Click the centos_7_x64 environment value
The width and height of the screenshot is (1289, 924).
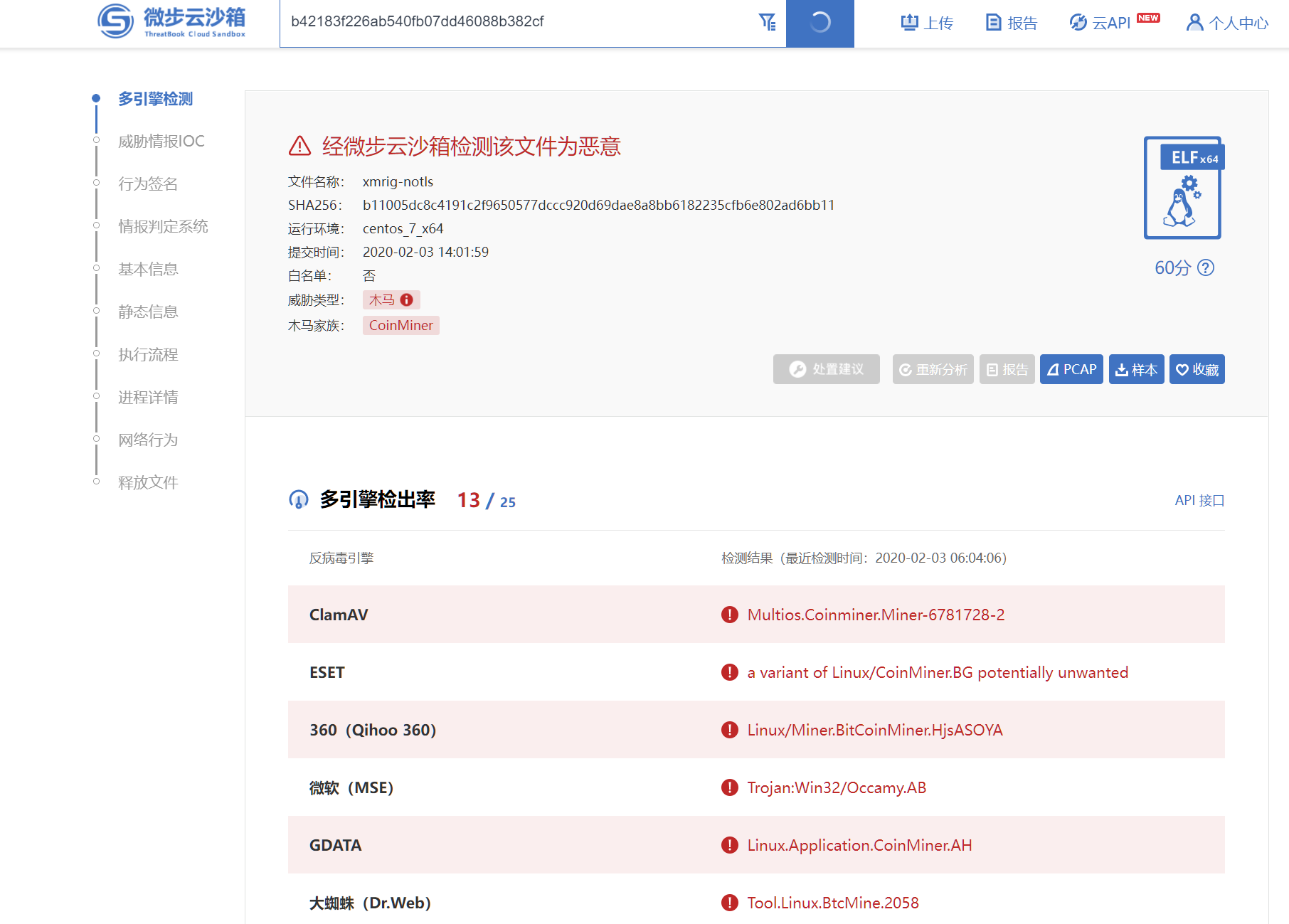[x=403, y=228]
